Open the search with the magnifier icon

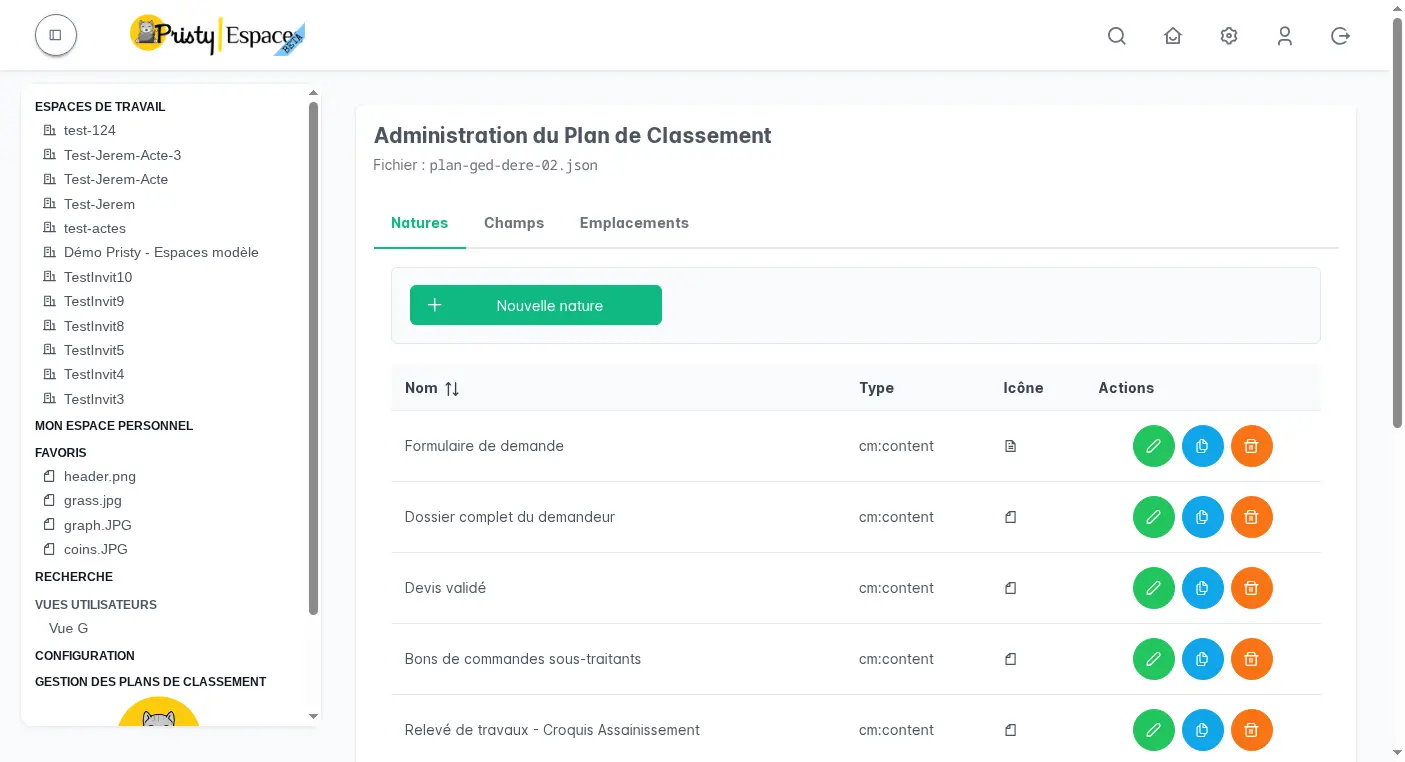(1117, 35)
